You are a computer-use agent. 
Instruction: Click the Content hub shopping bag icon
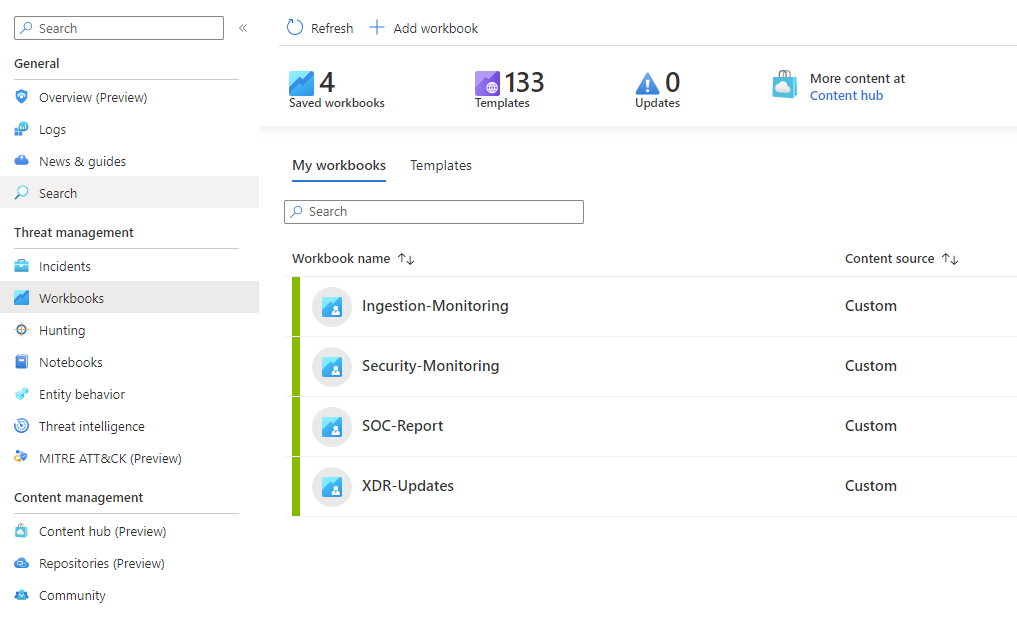(x=785, y=86)
